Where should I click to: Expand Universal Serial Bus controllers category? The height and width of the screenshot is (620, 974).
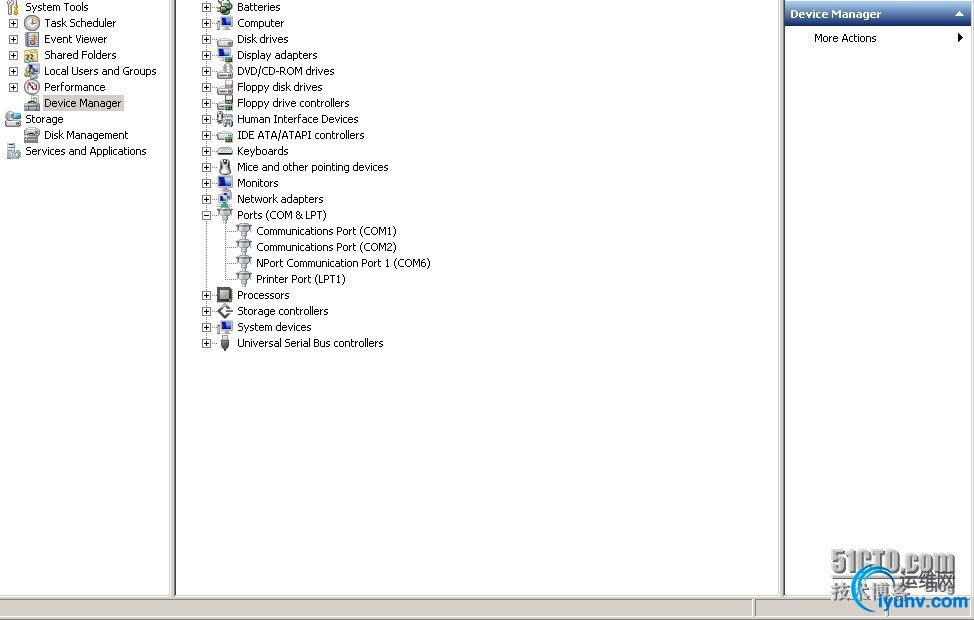[x=206, y=344]
